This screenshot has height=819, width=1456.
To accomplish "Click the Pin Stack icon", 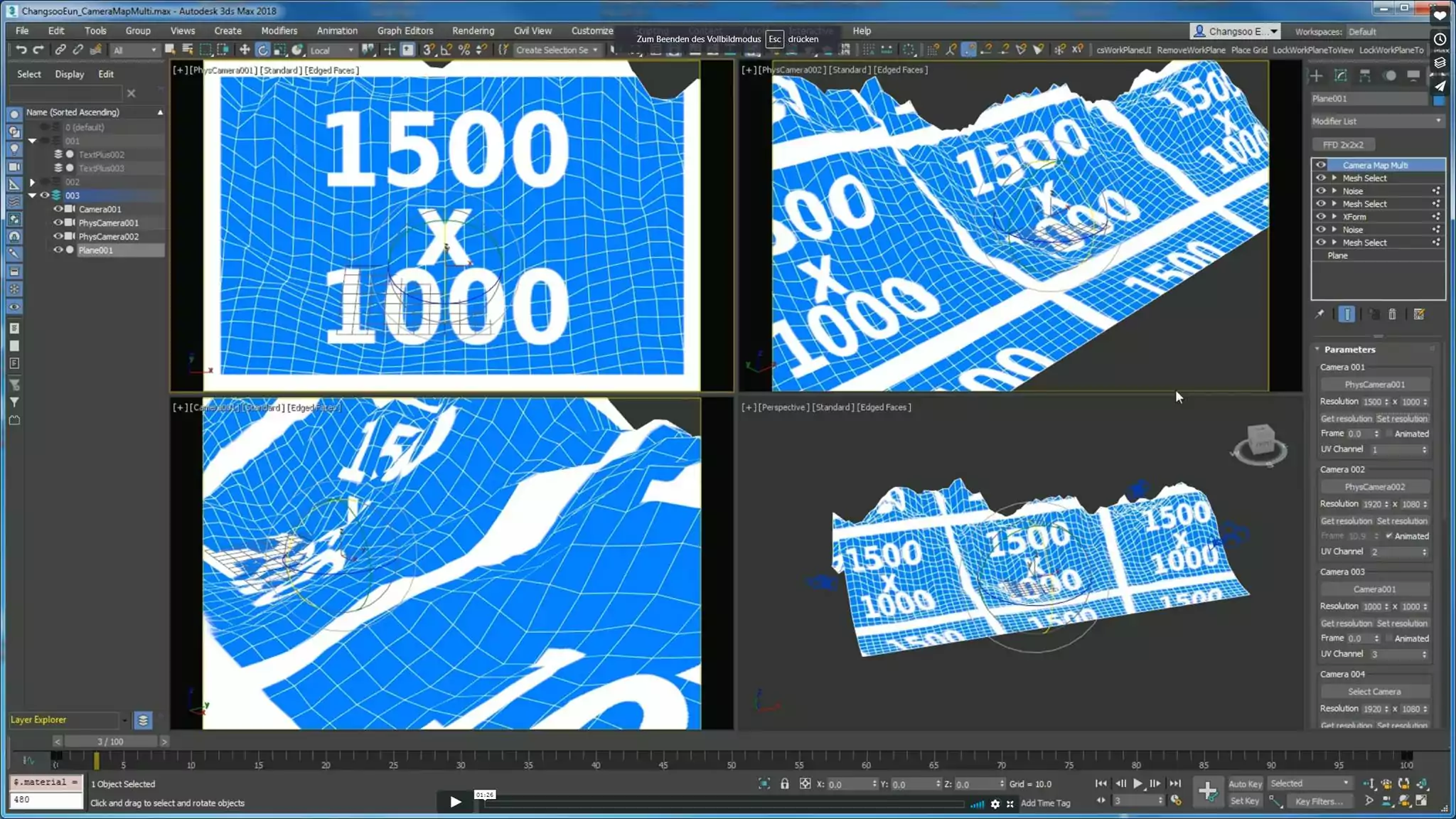I will [x=1319, y=314].
